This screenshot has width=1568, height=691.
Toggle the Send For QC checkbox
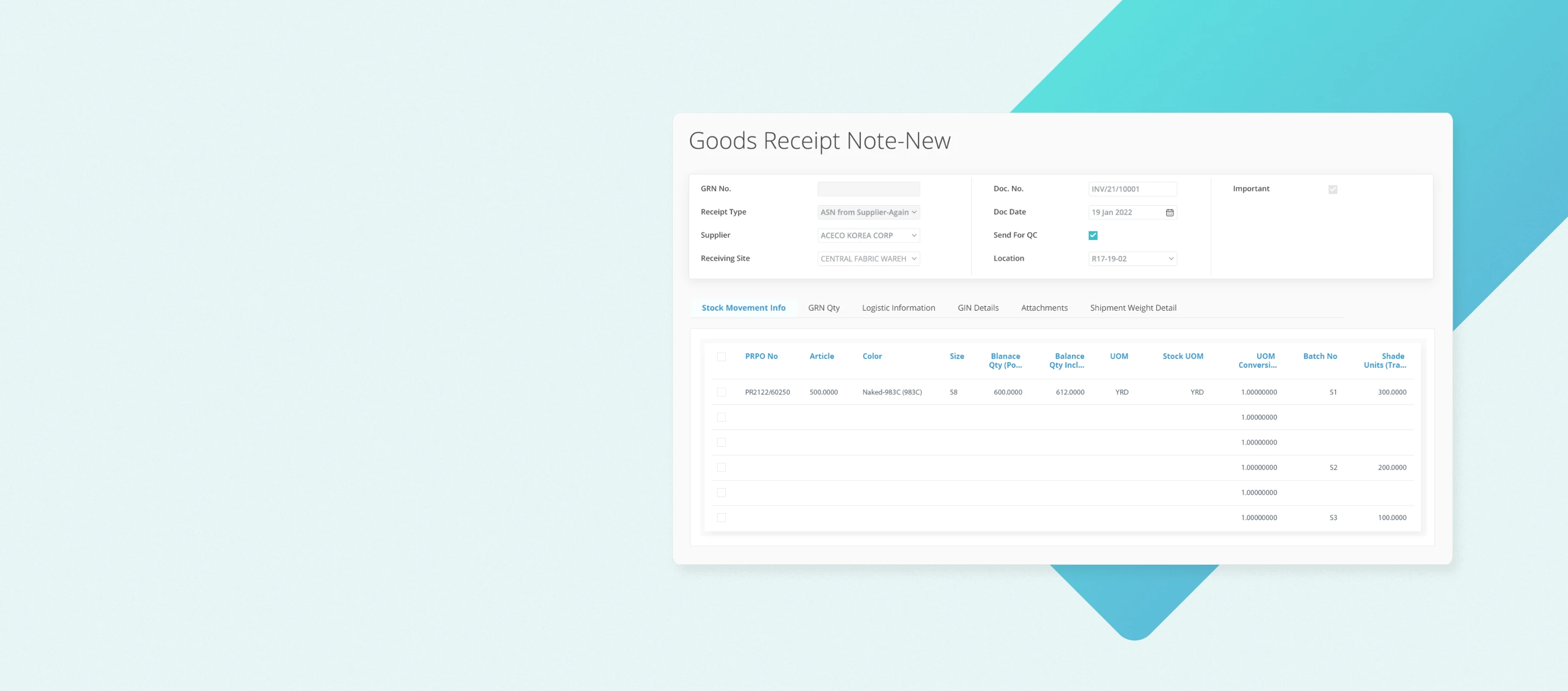(1093, 236)
